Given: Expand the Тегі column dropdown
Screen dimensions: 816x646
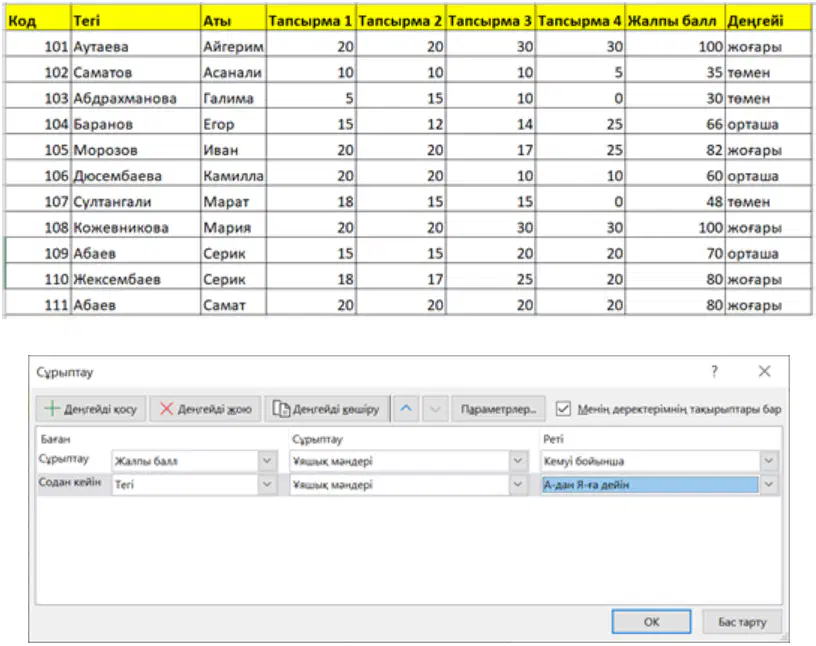Looking at the screenshot, I should point(267,485).
